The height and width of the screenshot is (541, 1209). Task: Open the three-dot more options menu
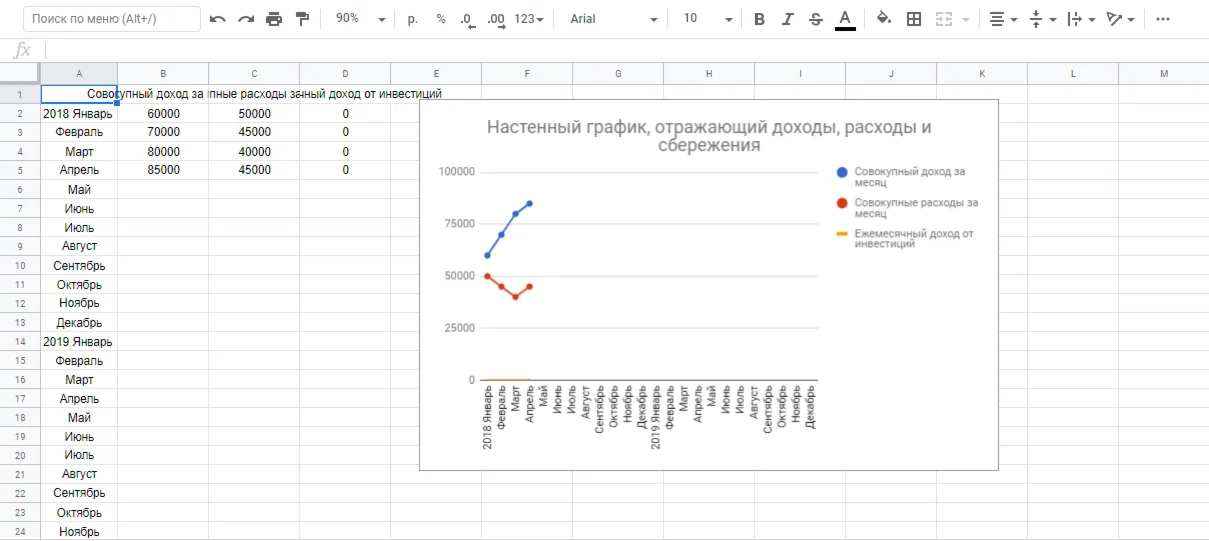(1163, 19)
